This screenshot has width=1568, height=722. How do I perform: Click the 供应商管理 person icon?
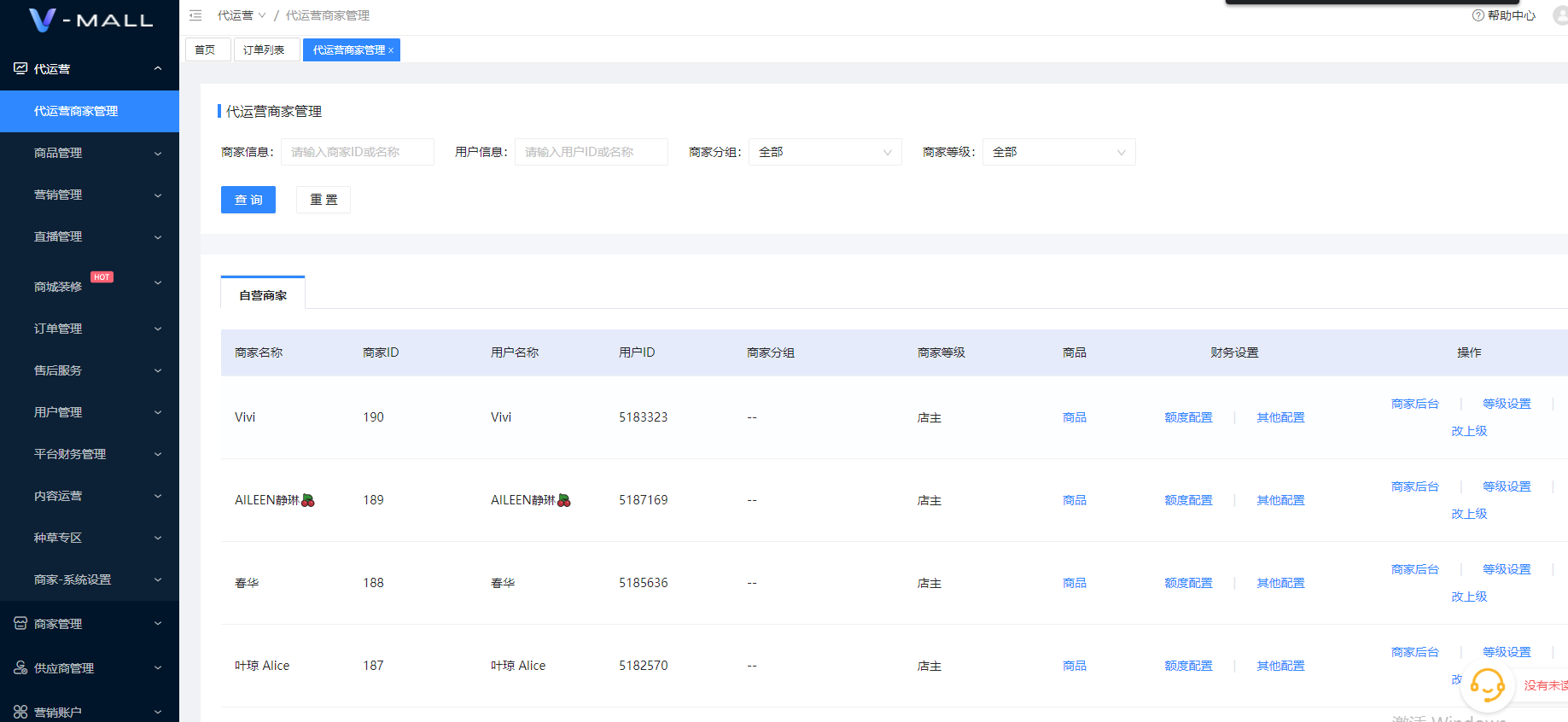(20, 668)
